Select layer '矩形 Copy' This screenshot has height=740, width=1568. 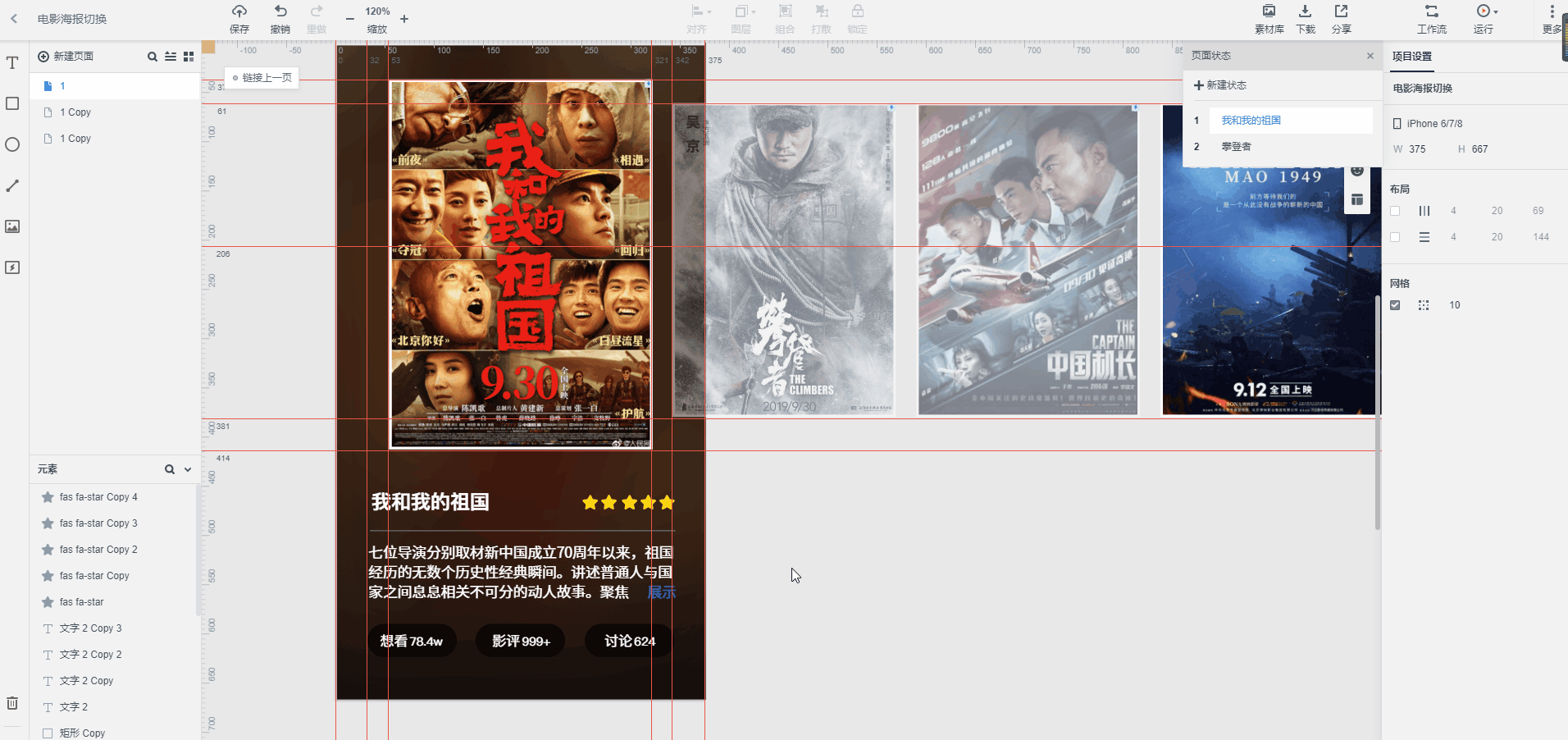pyautogui.click(x=115, y=733)
